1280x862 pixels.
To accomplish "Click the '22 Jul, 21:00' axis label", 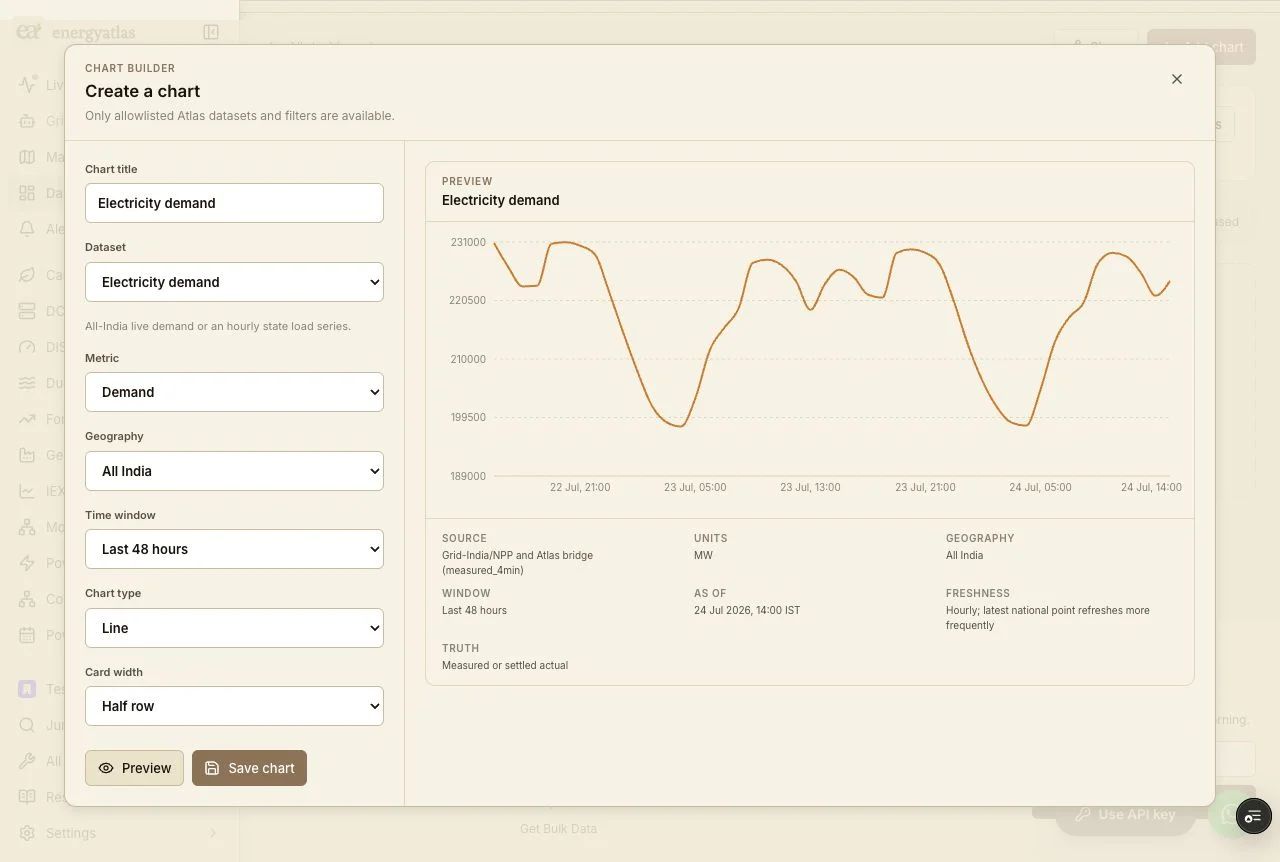I will point(580,487).
